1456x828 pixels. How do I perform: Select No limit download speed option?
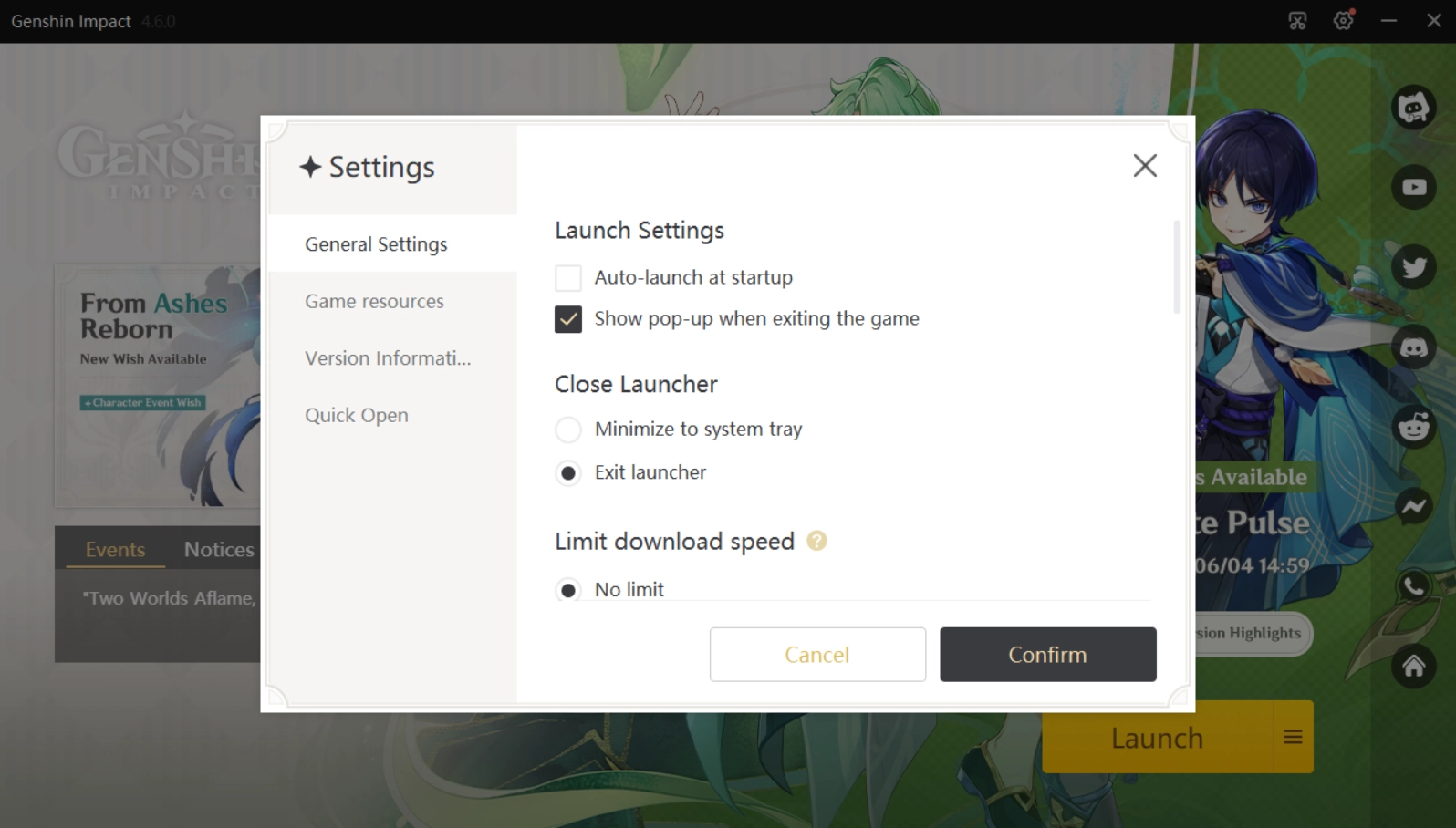(568, 590)
